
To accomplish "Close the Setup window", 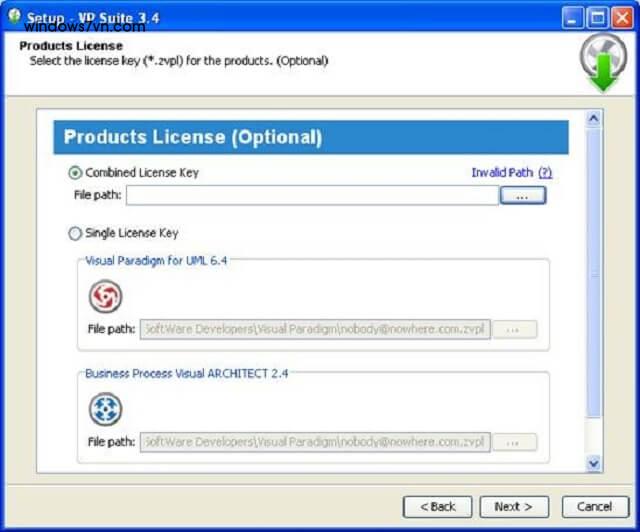I will [x=622, y=18].
